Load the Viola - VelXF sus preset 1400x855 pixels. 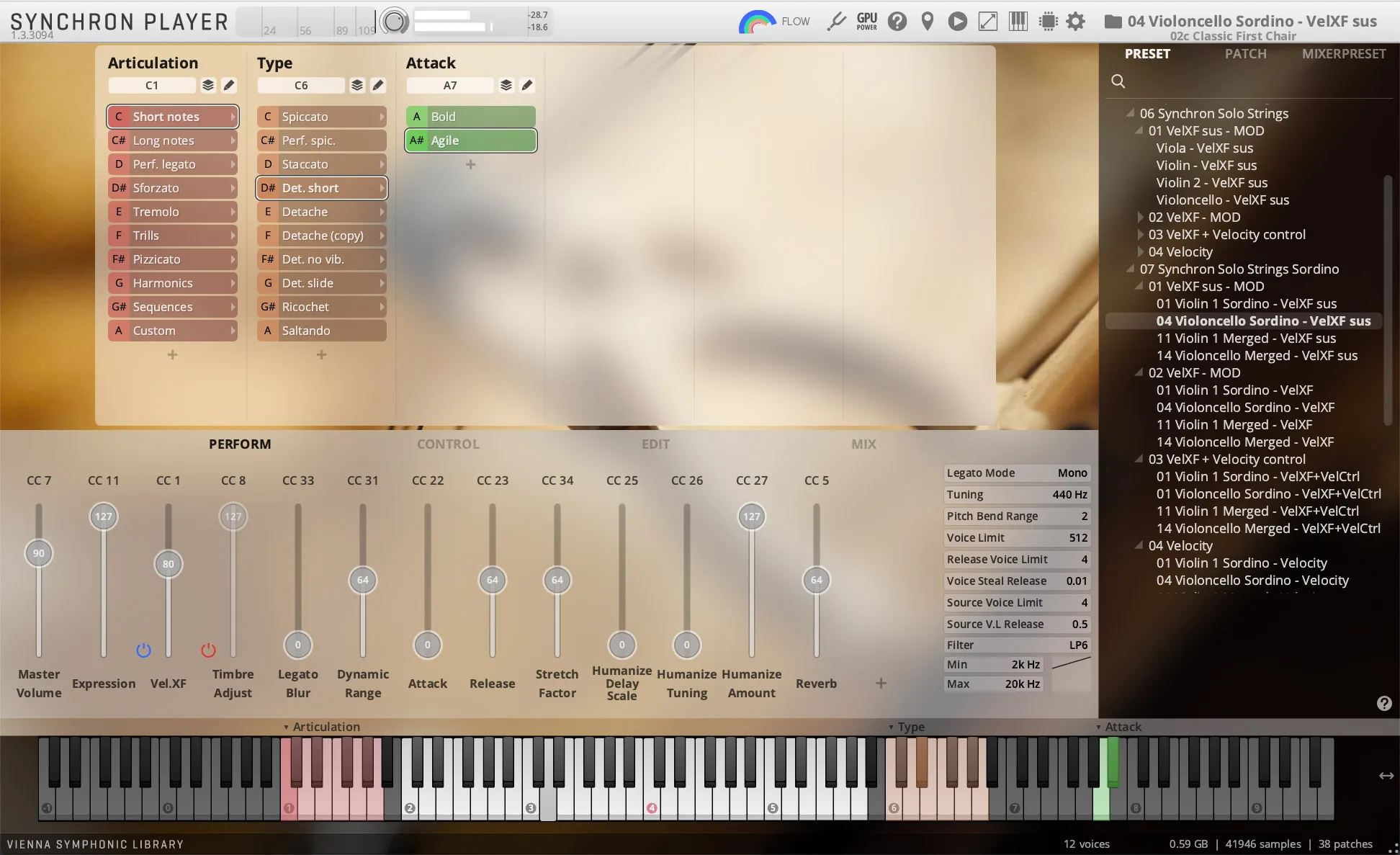(1205, 148)
